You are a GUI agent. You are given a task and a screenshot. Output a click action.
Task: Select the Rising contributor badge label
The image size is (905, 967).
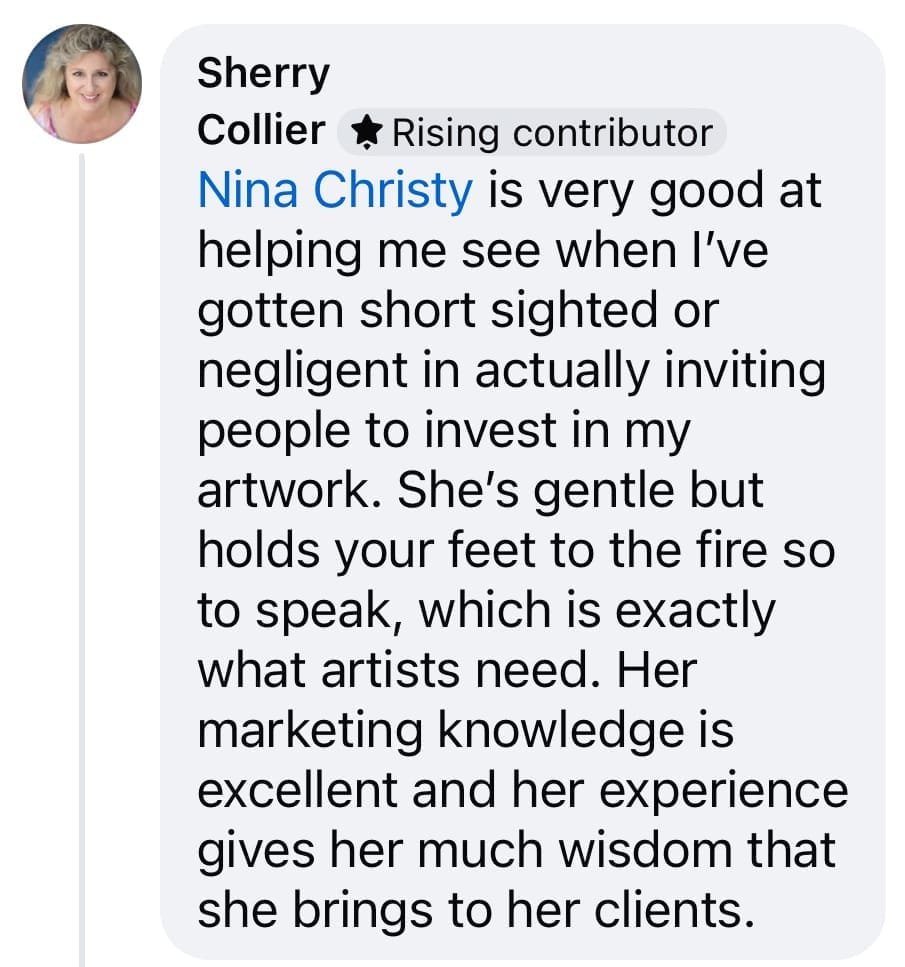pos(552,132)
